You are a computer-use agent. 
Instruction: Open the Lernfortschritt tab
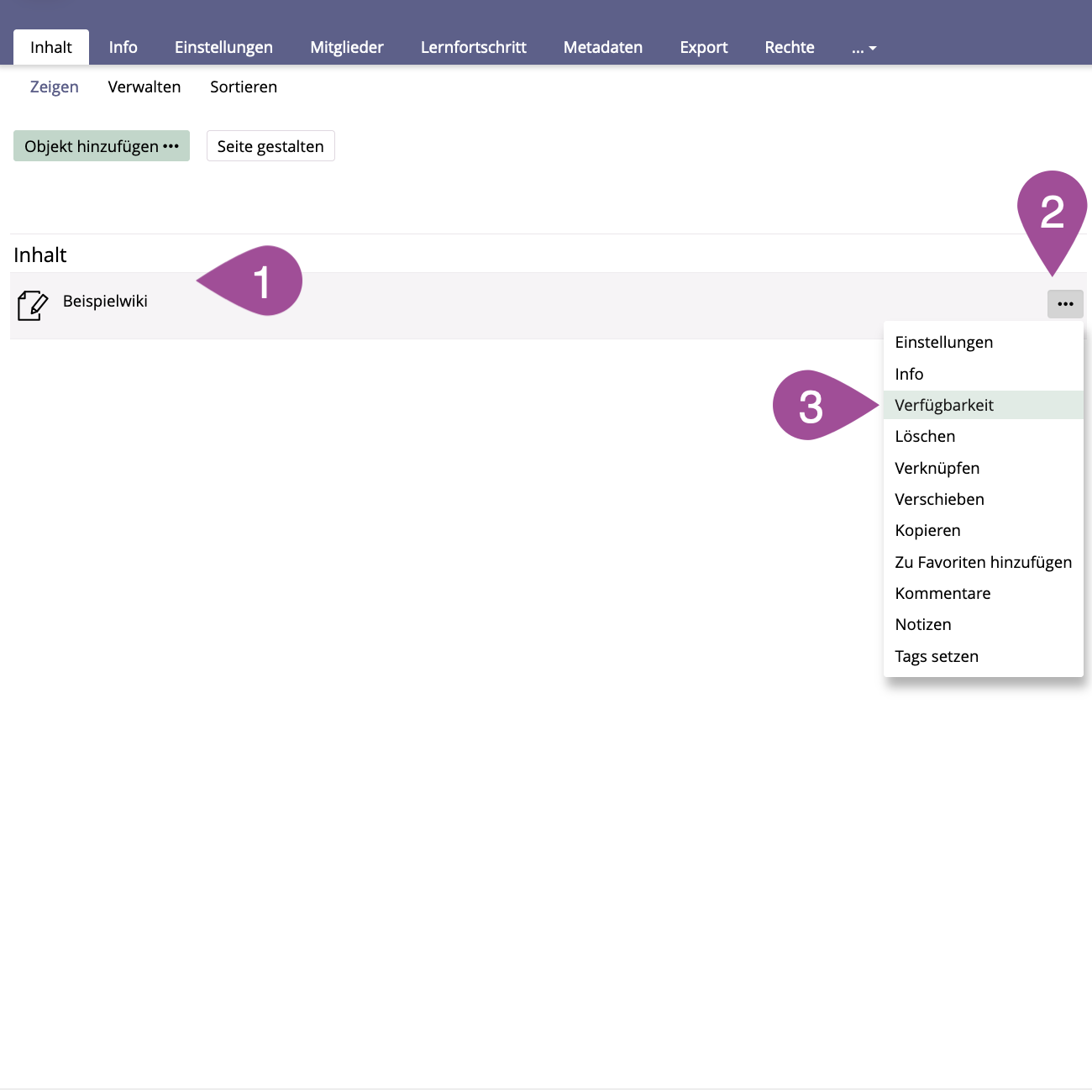[473, 47]
